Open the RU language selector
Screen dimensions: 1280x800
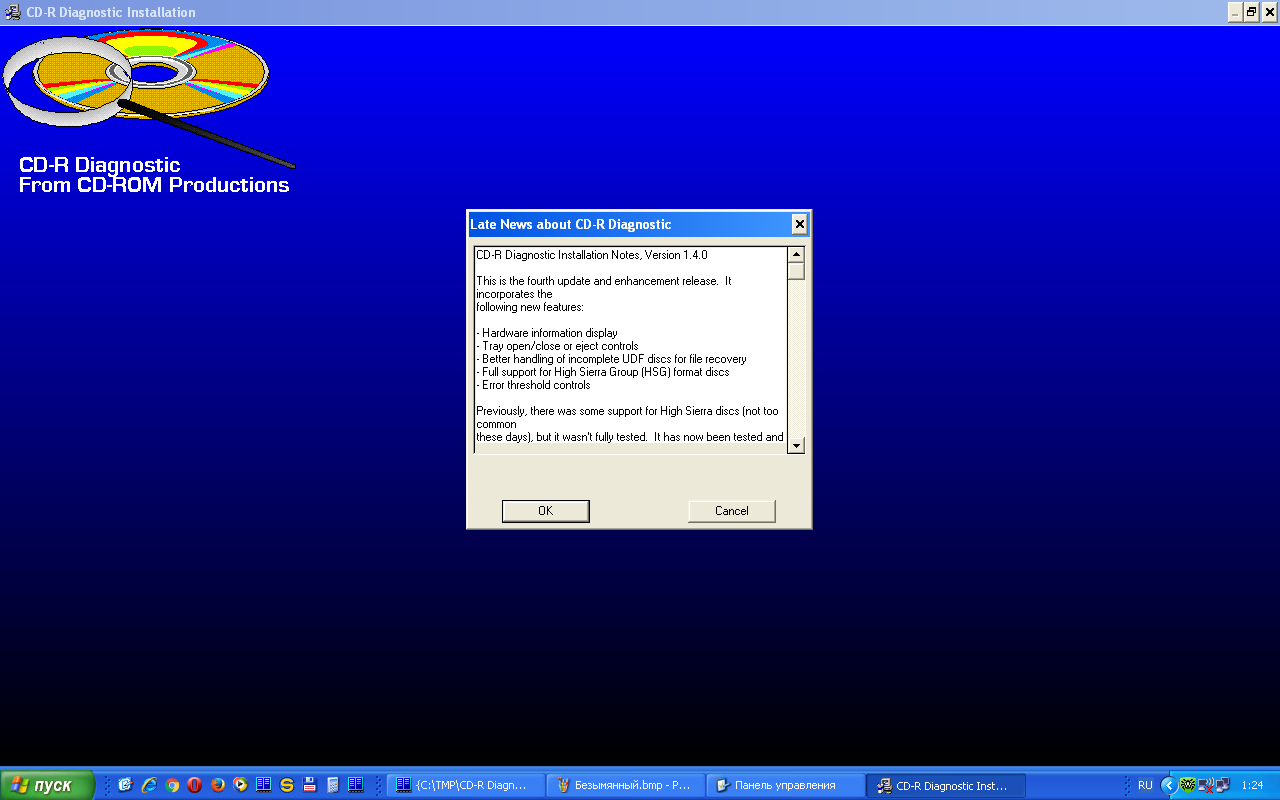pyautogui.click(x=1145, y=785)
